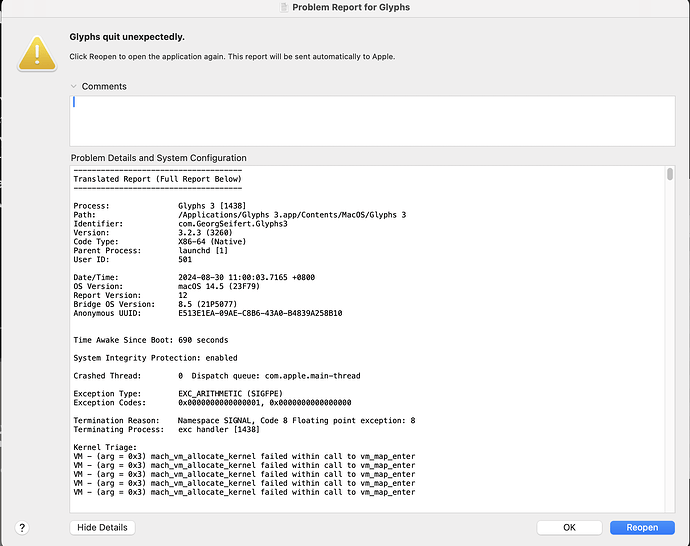Confirm with the OK button
Viewport: 690px width, 546px height.
(x=569, y=527)
